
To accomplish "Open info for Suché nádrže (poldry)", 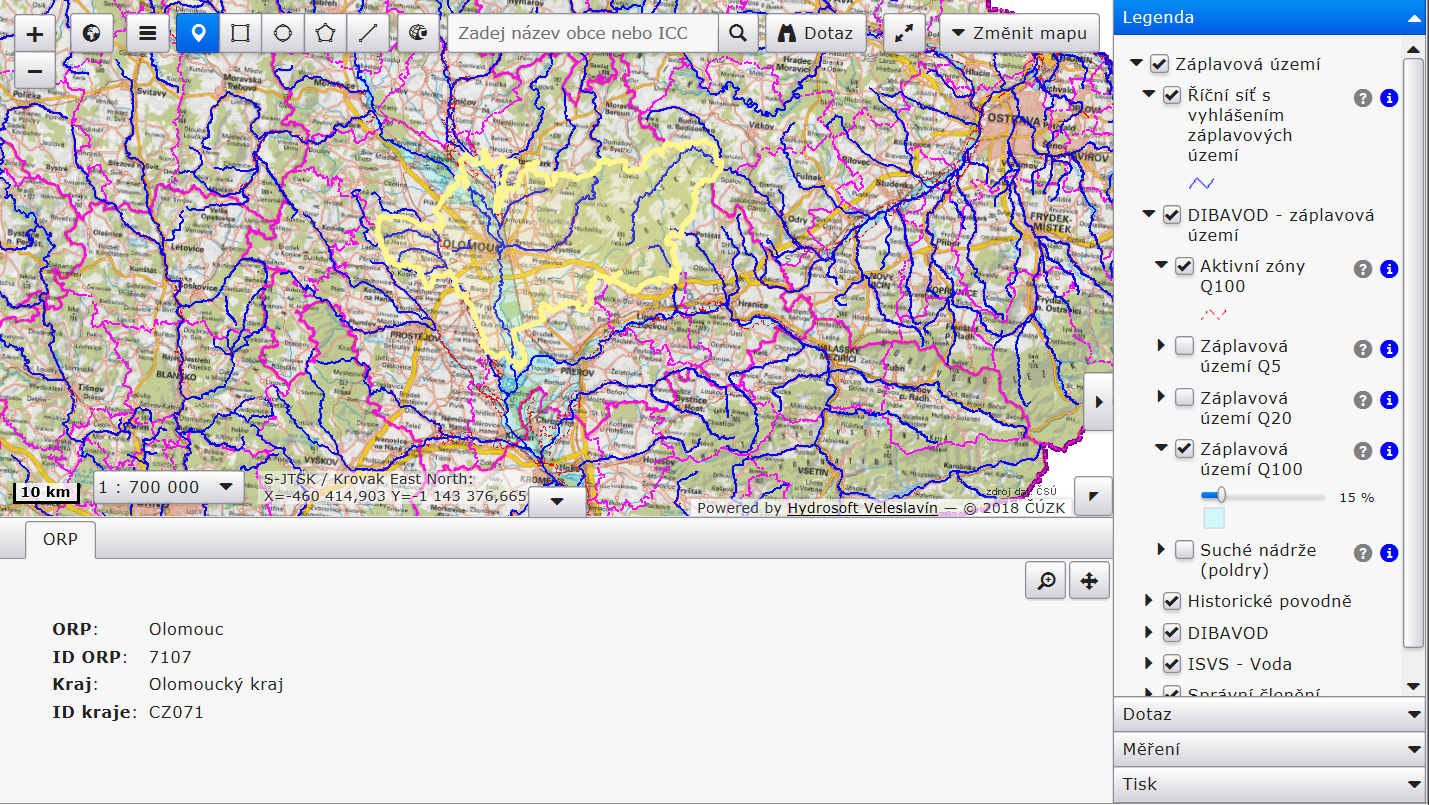I will [x=1389, y=553].
